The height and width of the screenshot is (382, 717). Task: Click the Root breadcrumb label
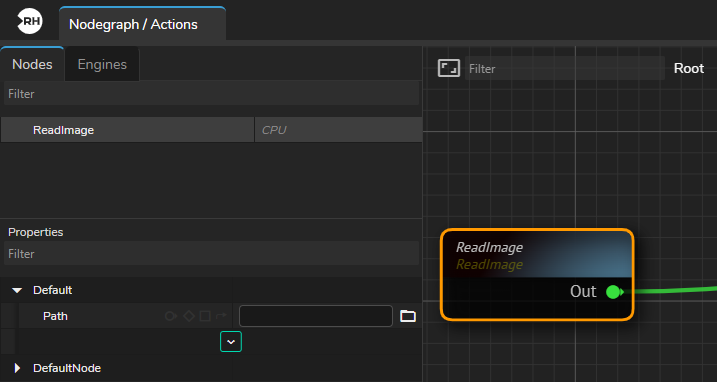[x=689, y=69]
